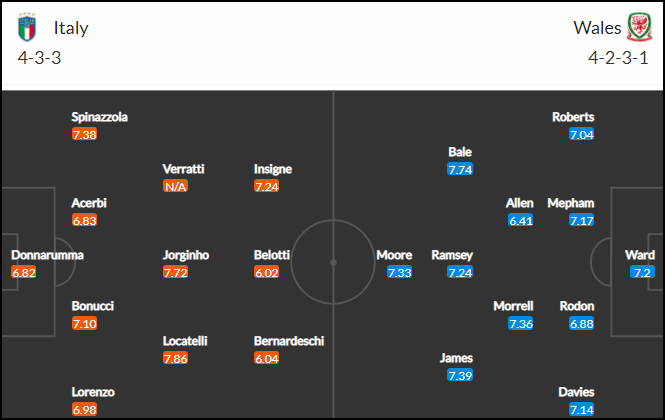Click the Wales dragon crest icon
Image resolution: width=665 pixels, height=420 pixels.
point(640,27)
